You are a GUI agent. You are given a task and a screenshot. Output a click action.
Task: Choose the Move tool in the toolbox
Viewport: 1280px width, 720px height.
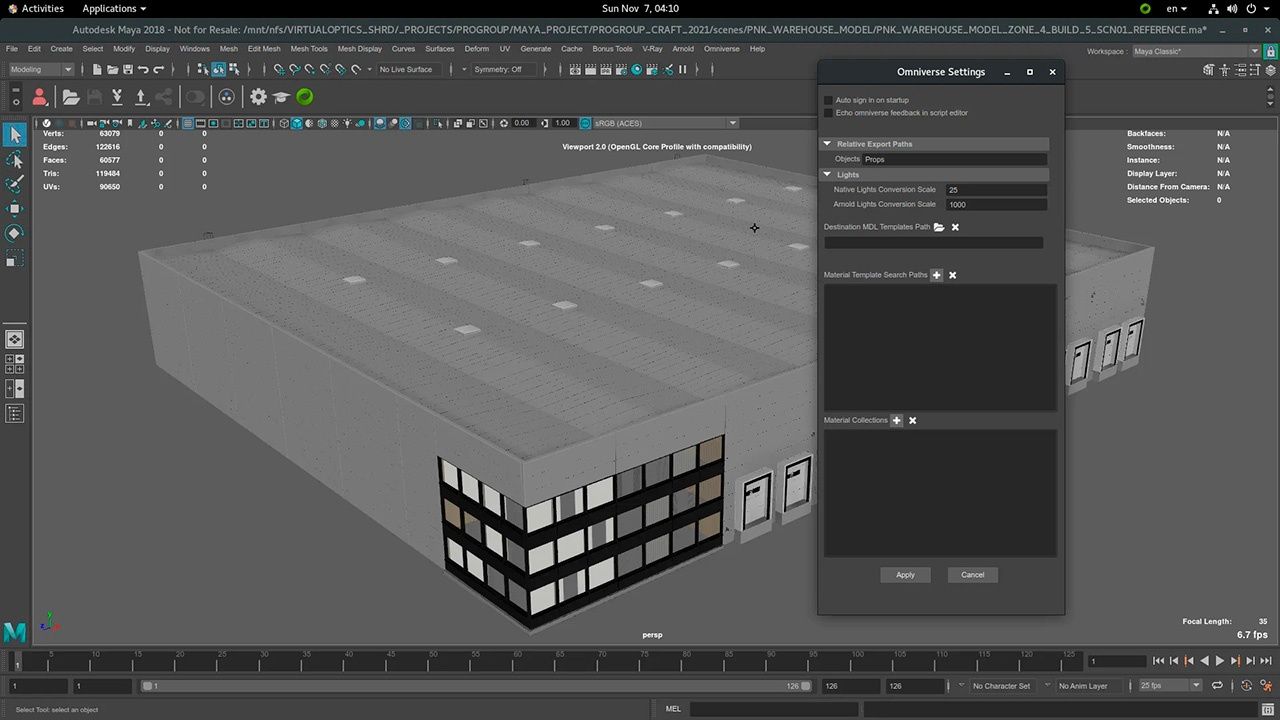click(x=15, y=208)
